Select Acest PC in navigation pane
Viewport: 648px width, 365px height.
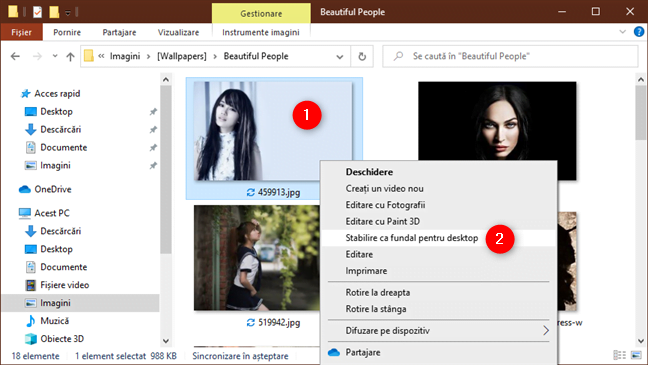coord(52,213)
